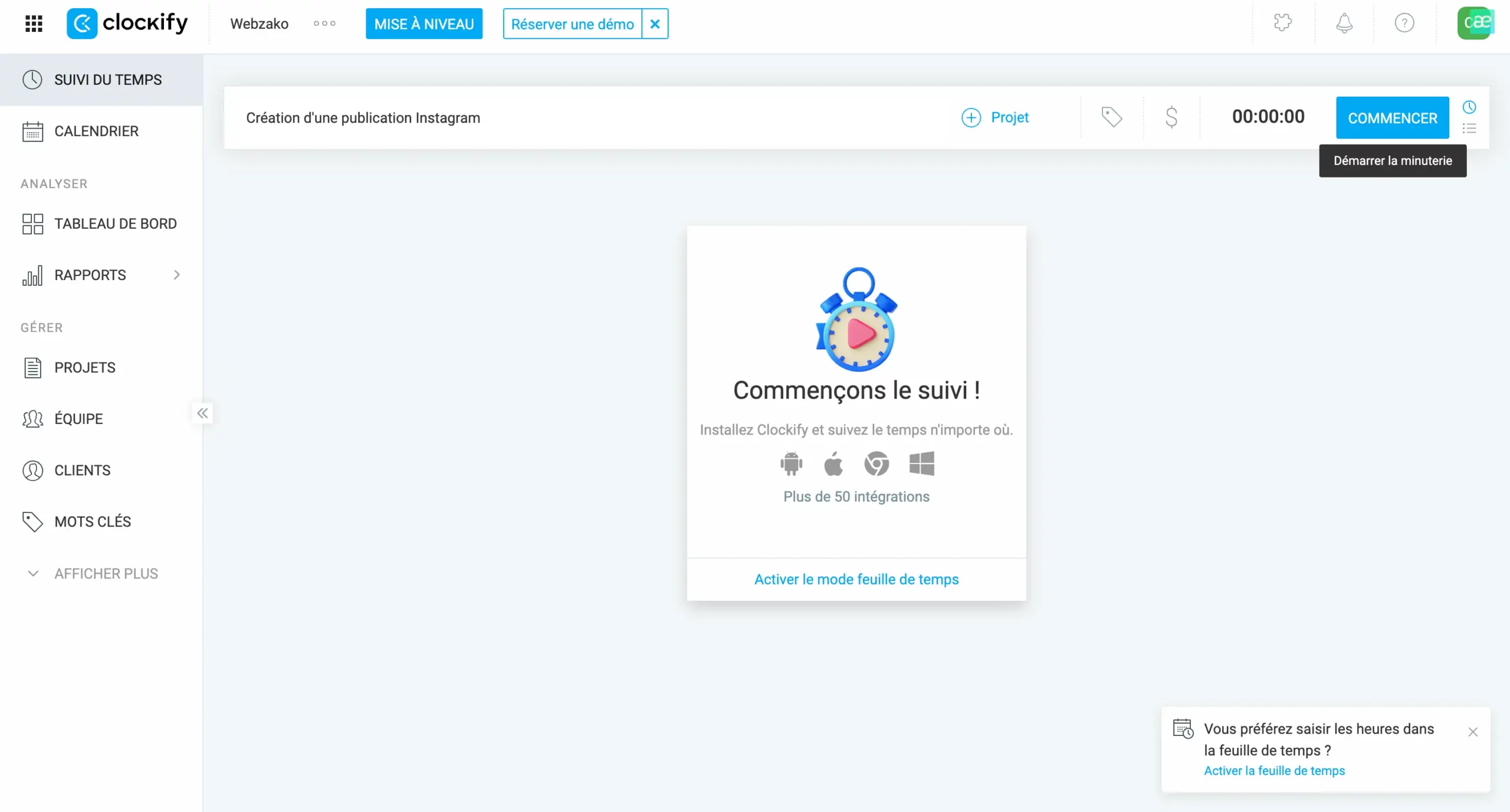Click the Windows app icon
This screenshot has height=812, width=1510.
921,463
